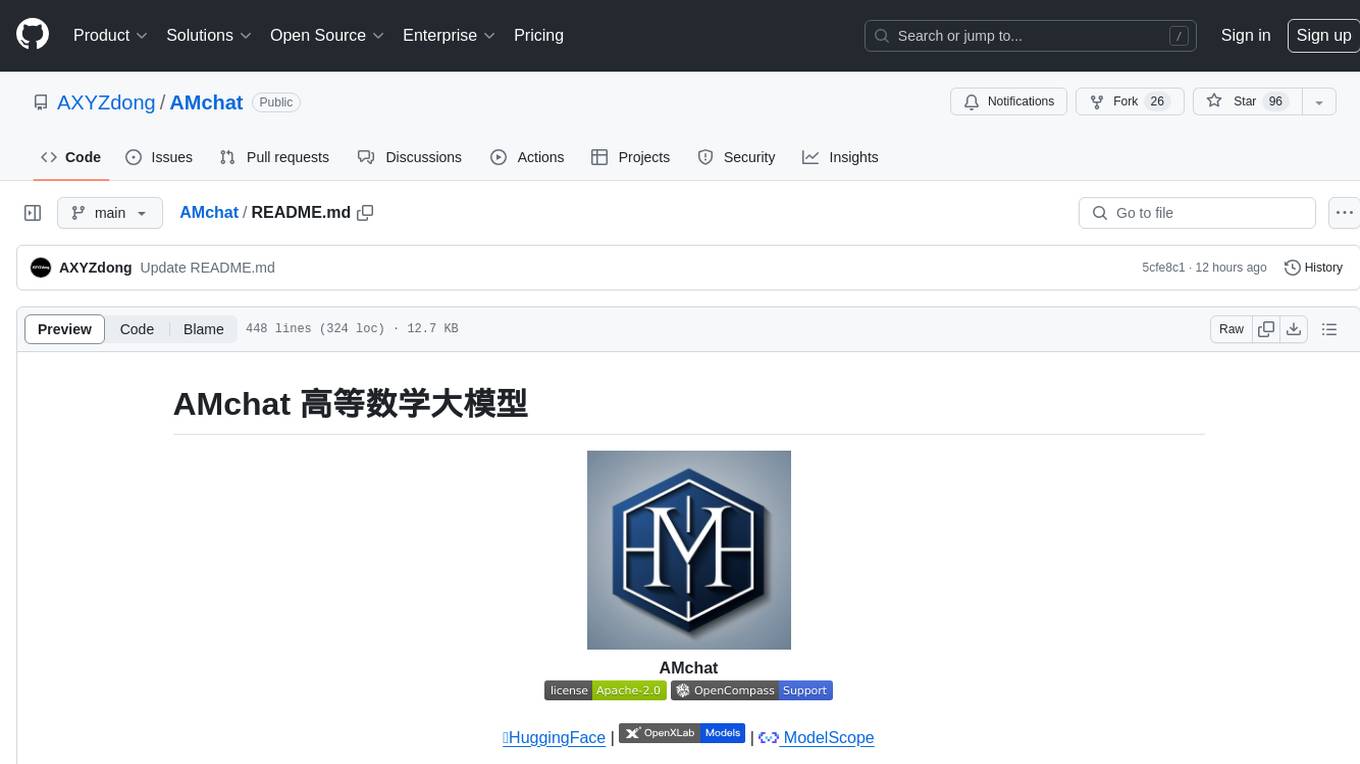Switch to the Security tab

pyautogui.click(x=736, y=157)
